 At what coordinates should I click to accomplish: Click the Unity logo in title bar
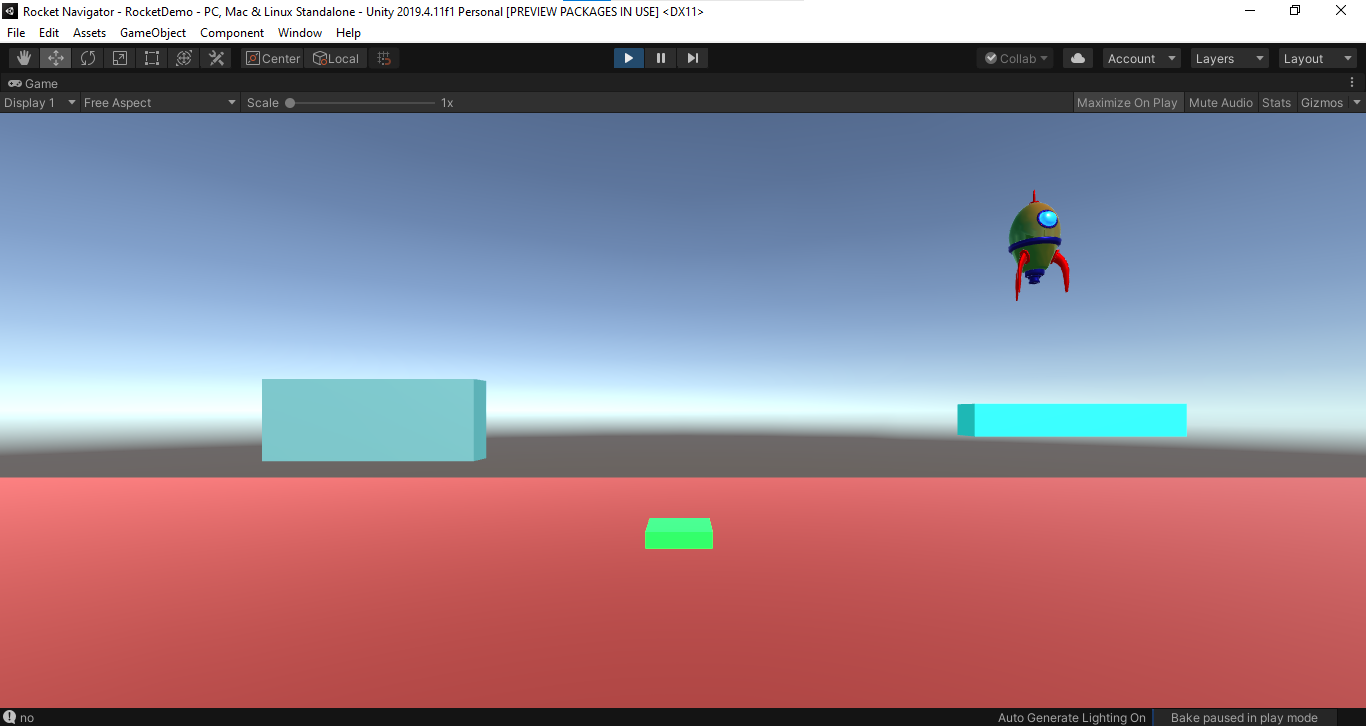coord(10,11)
